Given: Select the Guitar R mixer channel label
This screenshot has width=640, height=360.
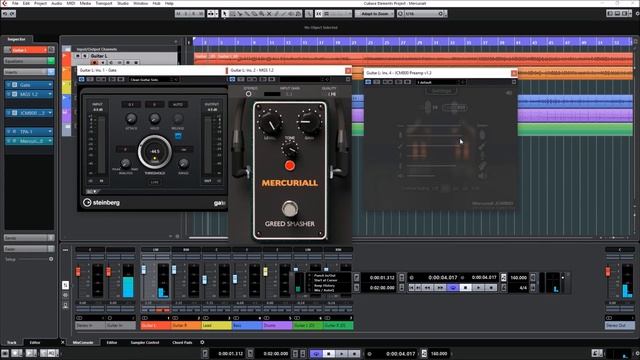Looking at the screenshot, I should coord(186,326).
